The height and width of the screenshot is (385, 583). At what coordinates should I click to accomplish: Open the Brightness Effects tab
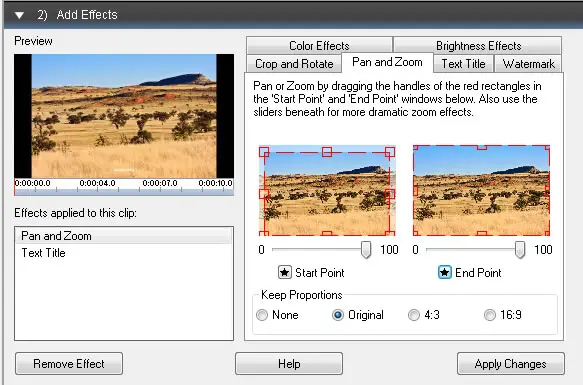478,45
